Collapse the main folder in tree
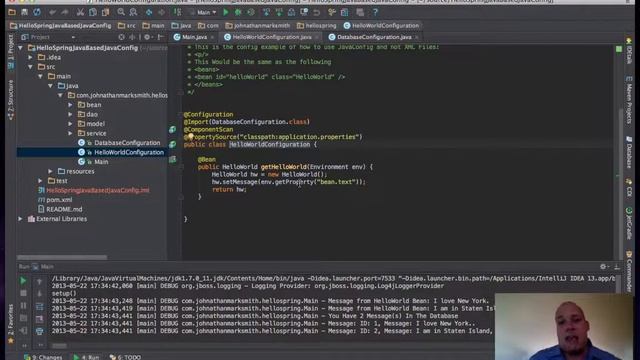The width and height of the screenshot is (640, 360). pyautogui.click(x=40, y=76)
